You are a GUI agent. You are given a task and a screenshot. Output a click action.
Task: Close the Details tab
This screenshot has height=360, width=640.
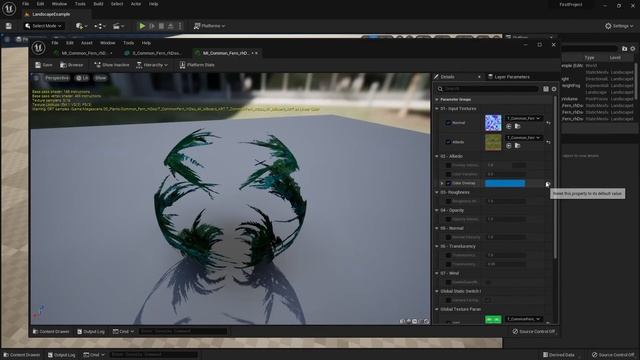[479, 77]
